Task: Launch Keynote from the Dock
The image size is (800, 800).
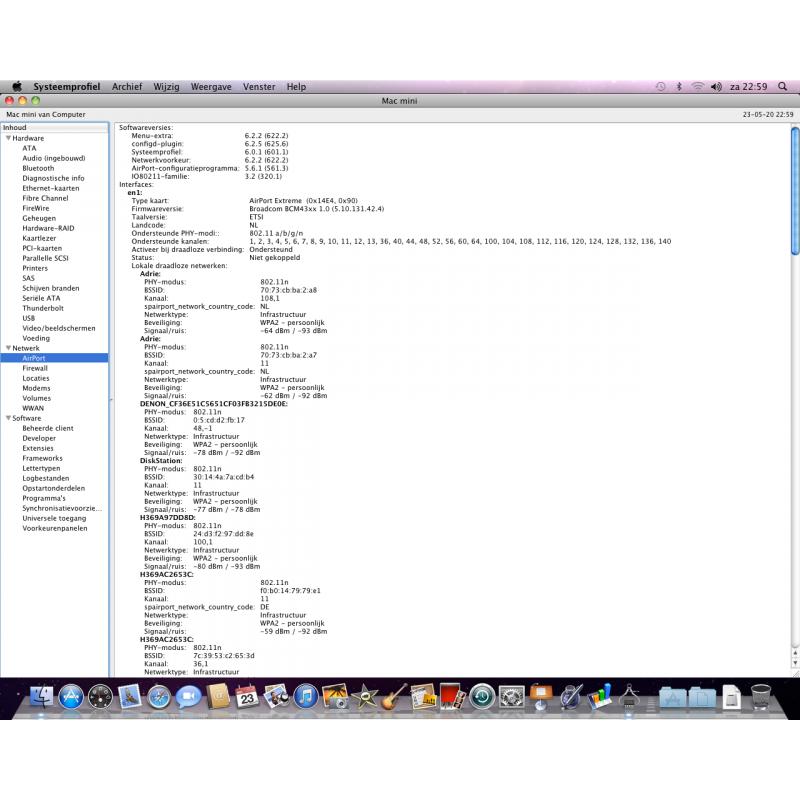Action: (541, 696)
